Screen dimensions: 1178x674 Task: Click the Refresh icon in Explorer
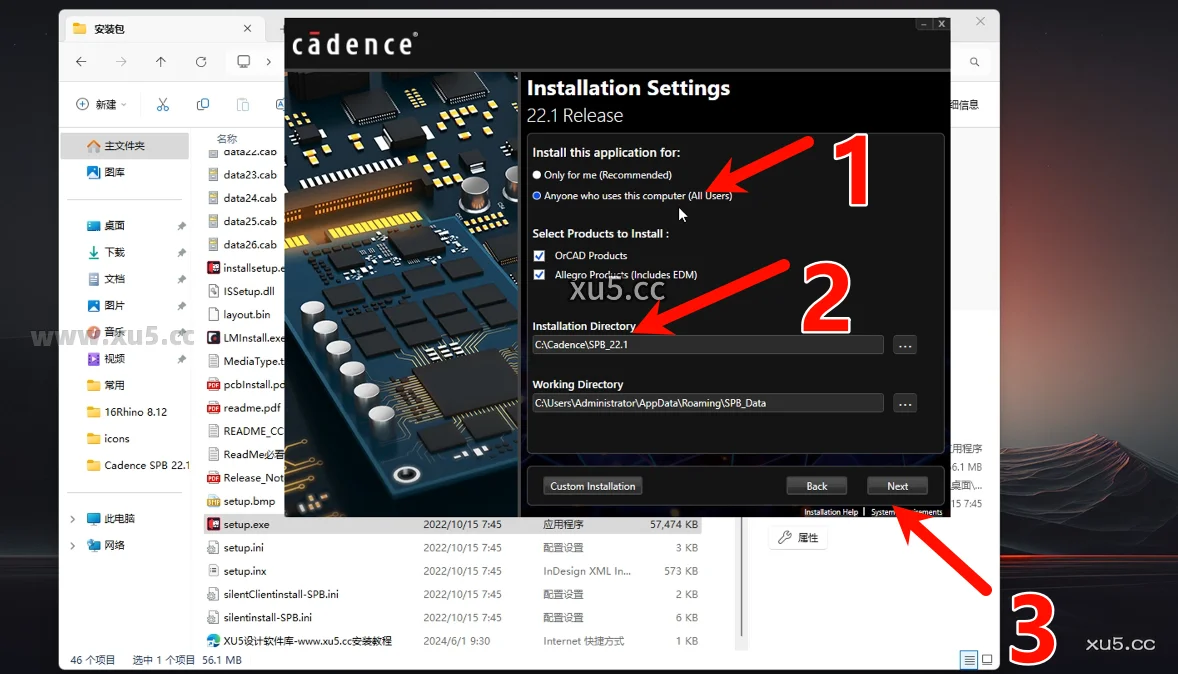(201, 61)
